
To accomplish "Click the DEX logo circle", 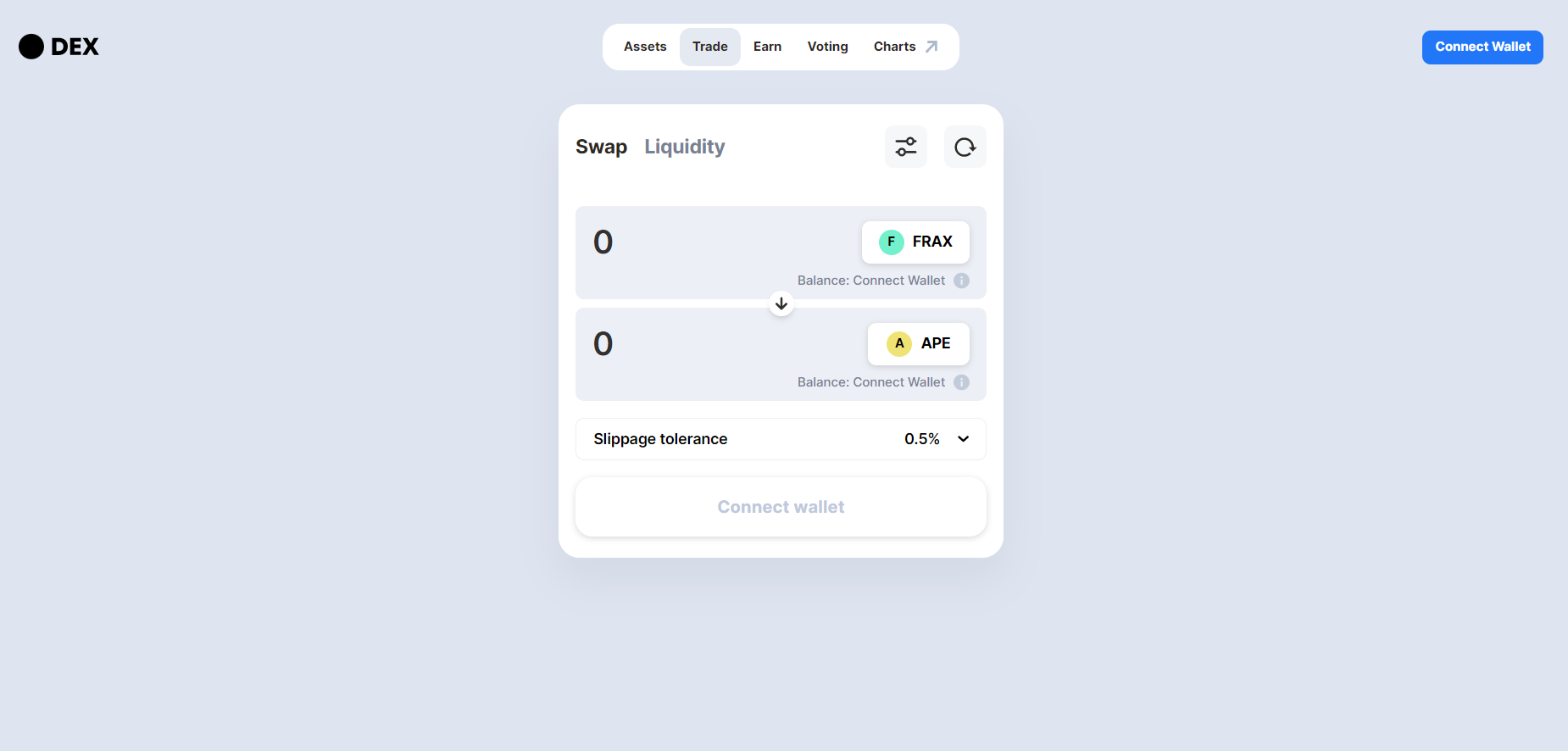I will click(x=31, y=47).
